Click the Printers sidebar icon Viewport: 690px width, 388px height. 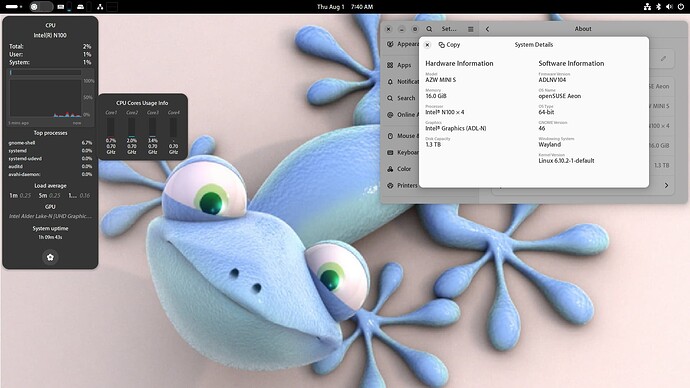point(390,185)
